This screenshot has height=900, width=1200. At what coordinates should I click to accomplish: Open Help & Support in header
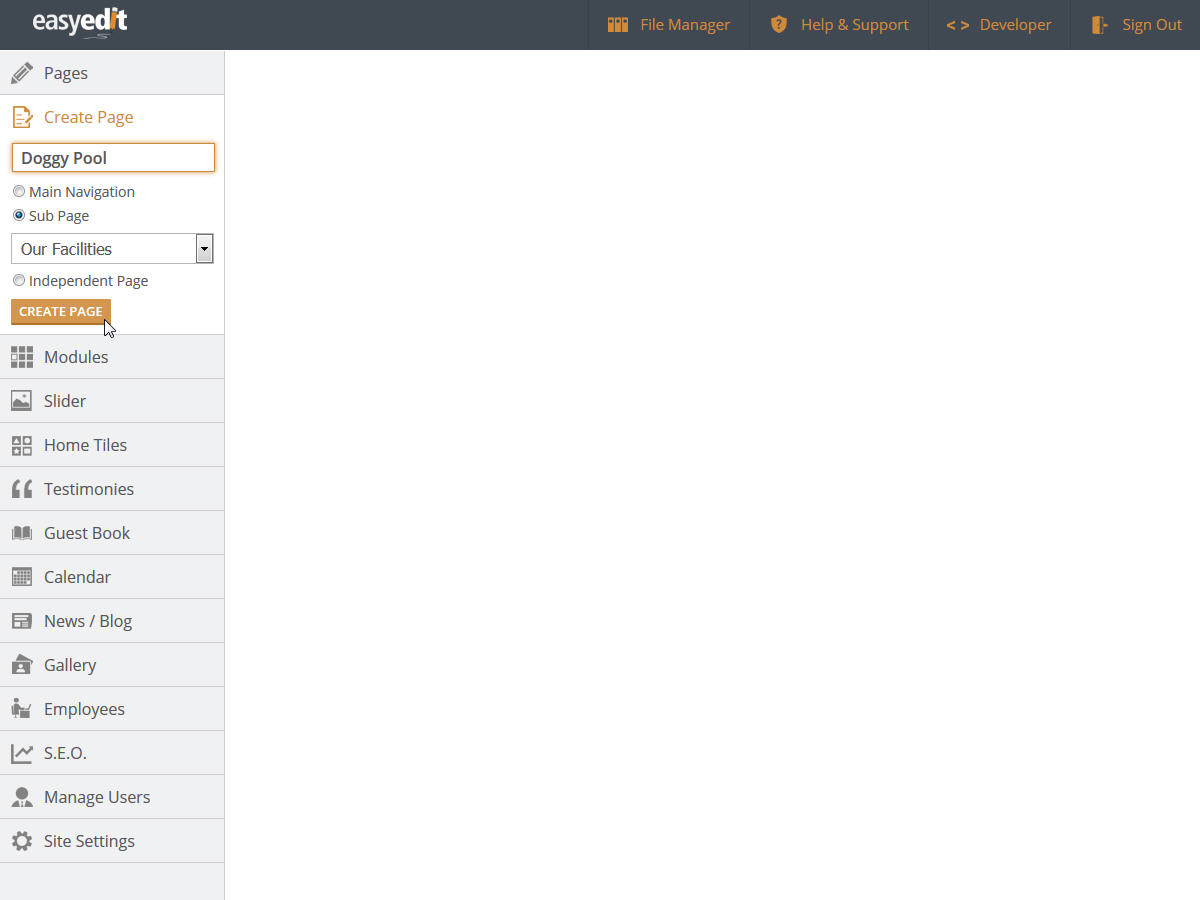point(839,25)
